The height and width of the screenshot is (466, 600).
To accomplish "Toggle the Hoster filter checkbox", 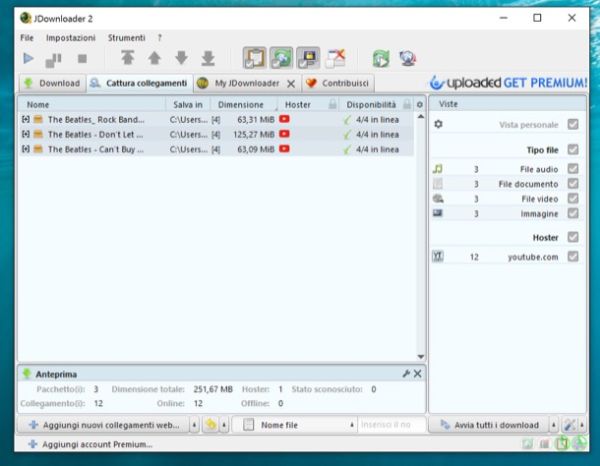I will [573, 237].
